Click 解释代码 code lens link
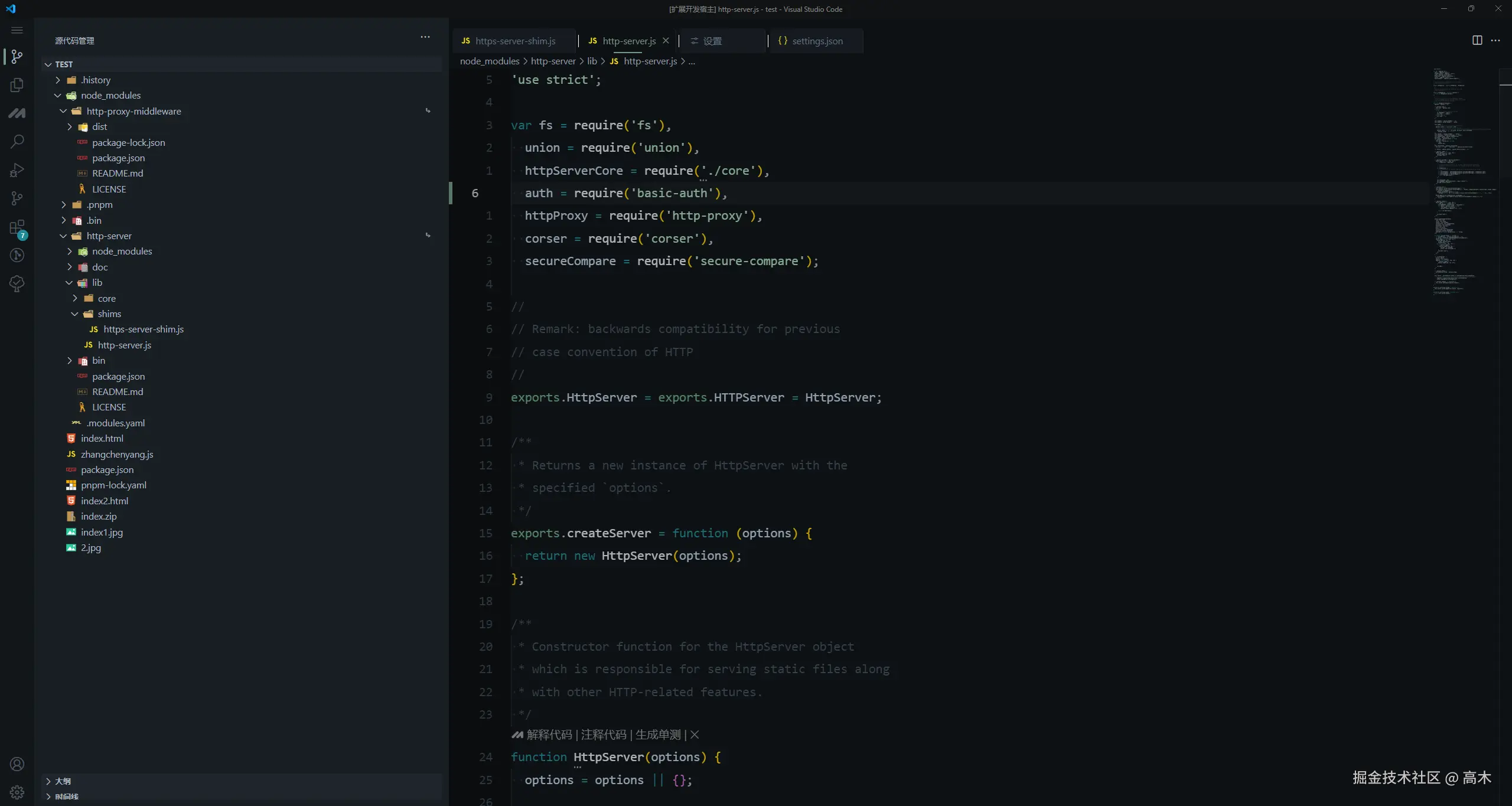 pos(549,735)
